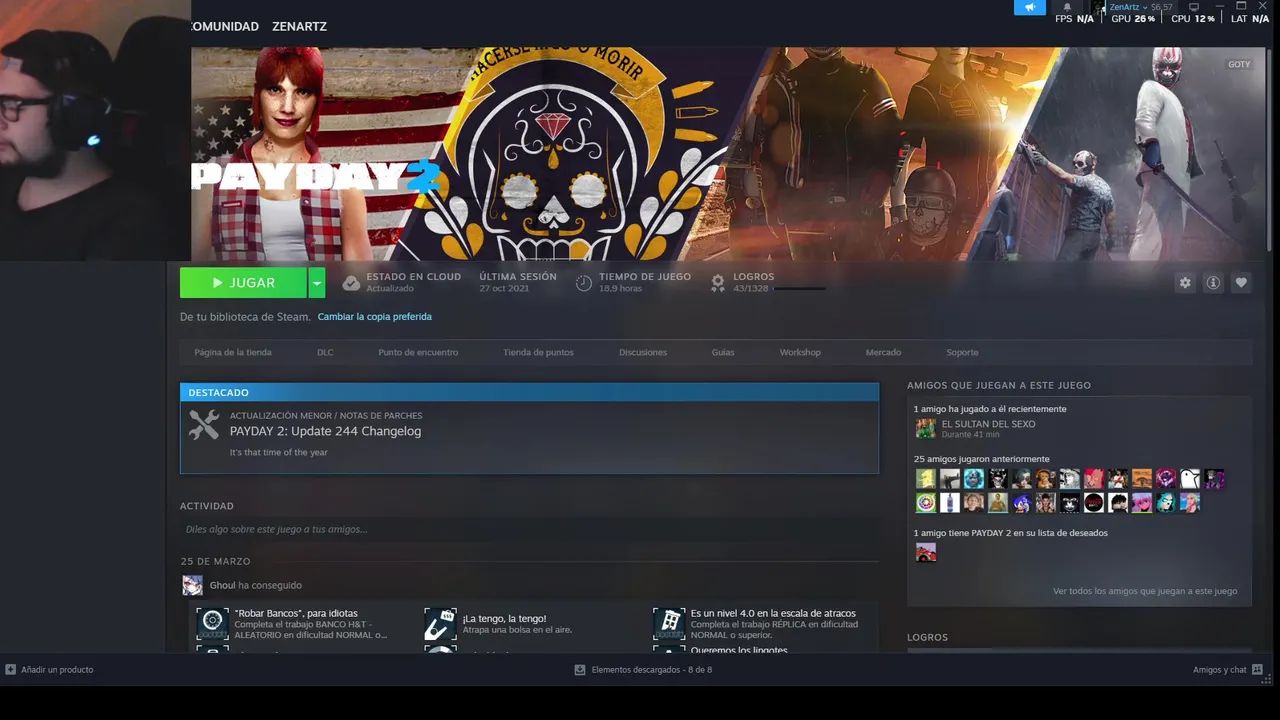The image size is (1280, 720).
Task: Open 'Amigos y chat' panel
Action: pyautogui.click(x=1219, y=670)
